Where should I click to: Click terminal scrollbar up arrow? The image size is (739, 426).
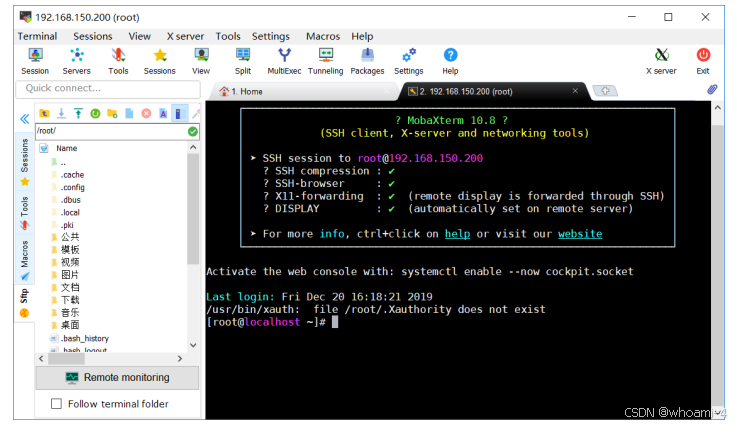tap(717, 108)
